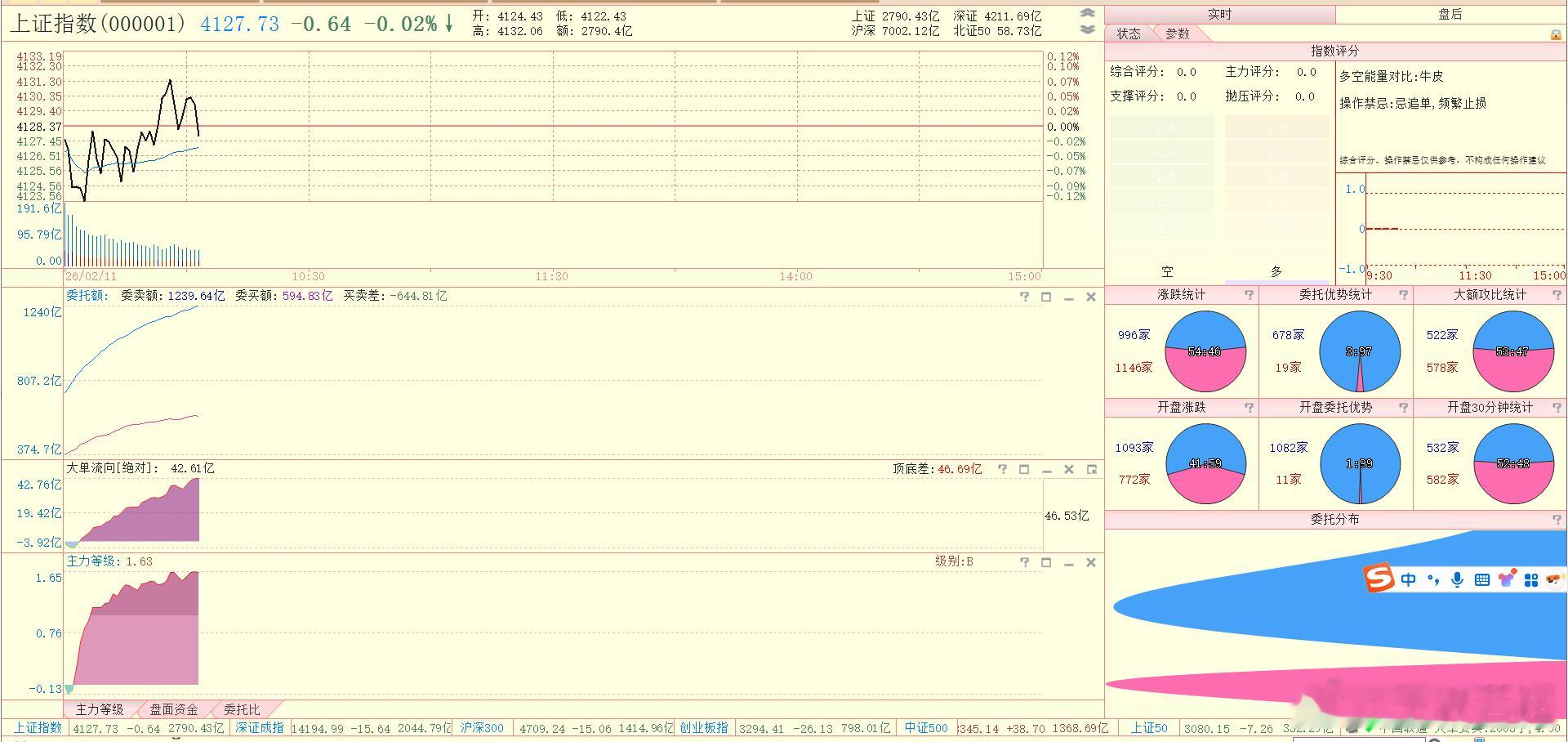The width and height of the screenshot is (1568, 742).
Task: Open help for the 大单流向 panel
Action: click(1002, 469)
